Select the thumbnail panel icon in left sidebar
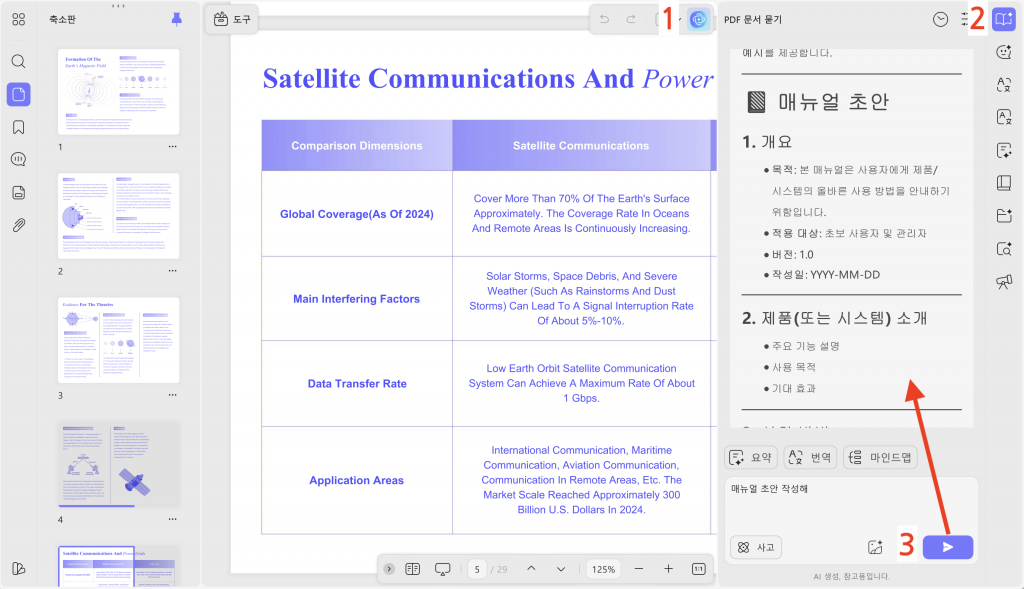 (x=18, y=94)
